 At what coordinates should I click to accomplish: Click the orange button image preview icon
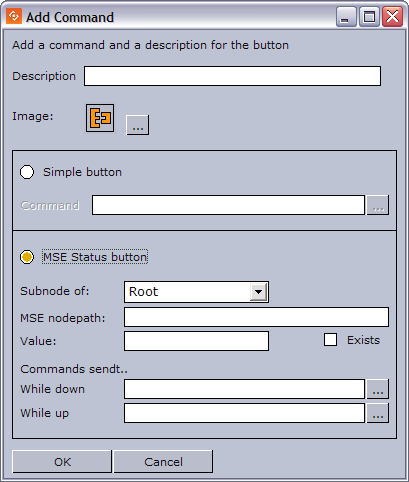[x=100, y=118]
